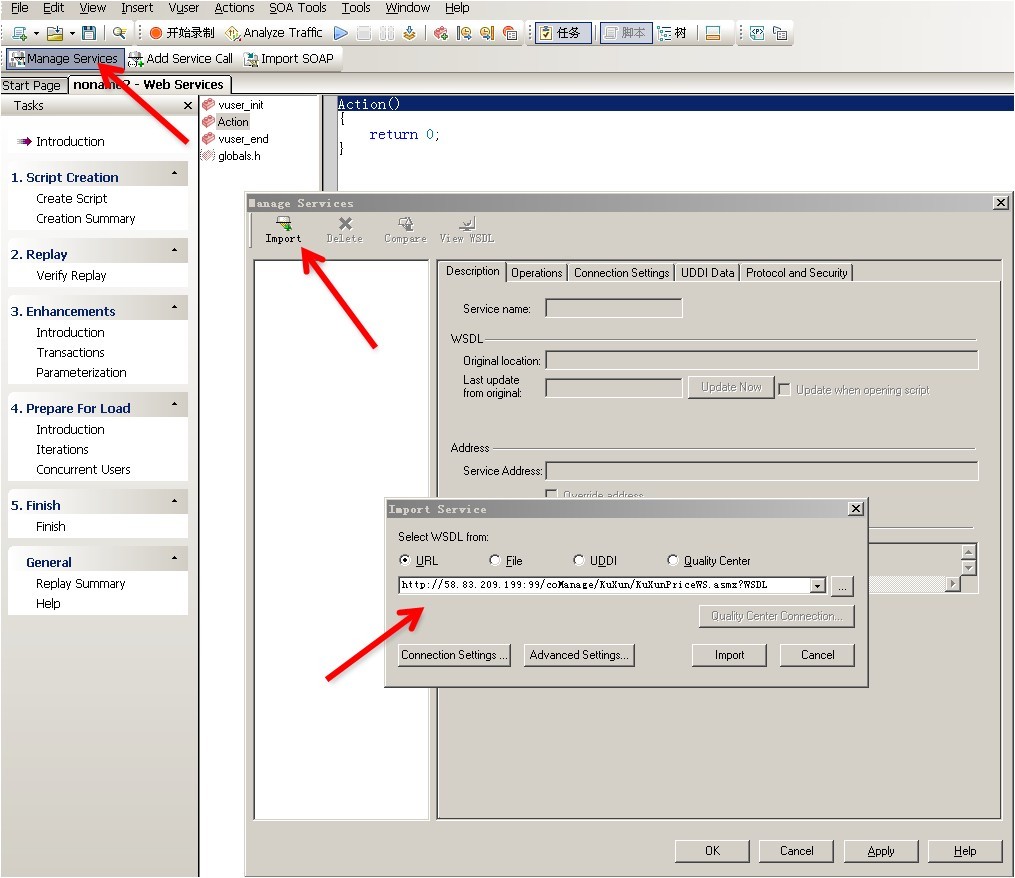Select the Quality Center radio button
The height and width of the screenshot is (878, 1015).
pos(673,560)
